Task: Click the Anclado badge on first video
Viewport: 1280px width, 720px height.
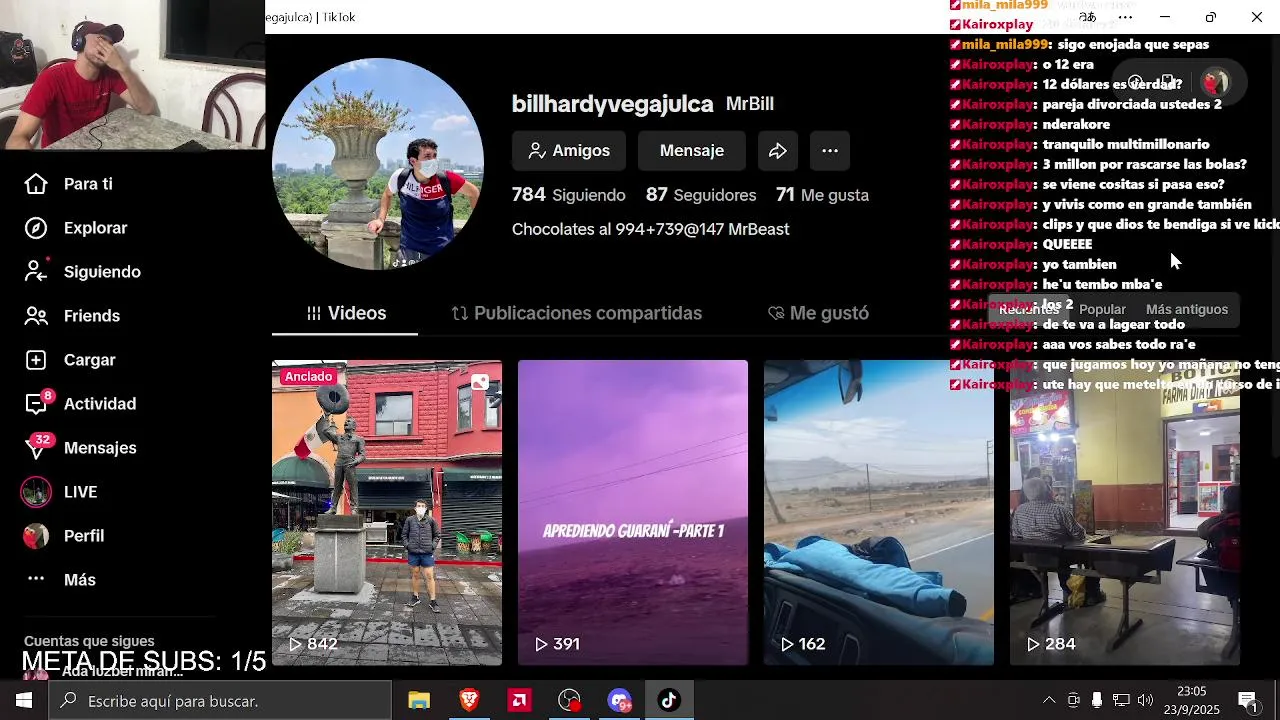Action: click(x=308, y=376)
